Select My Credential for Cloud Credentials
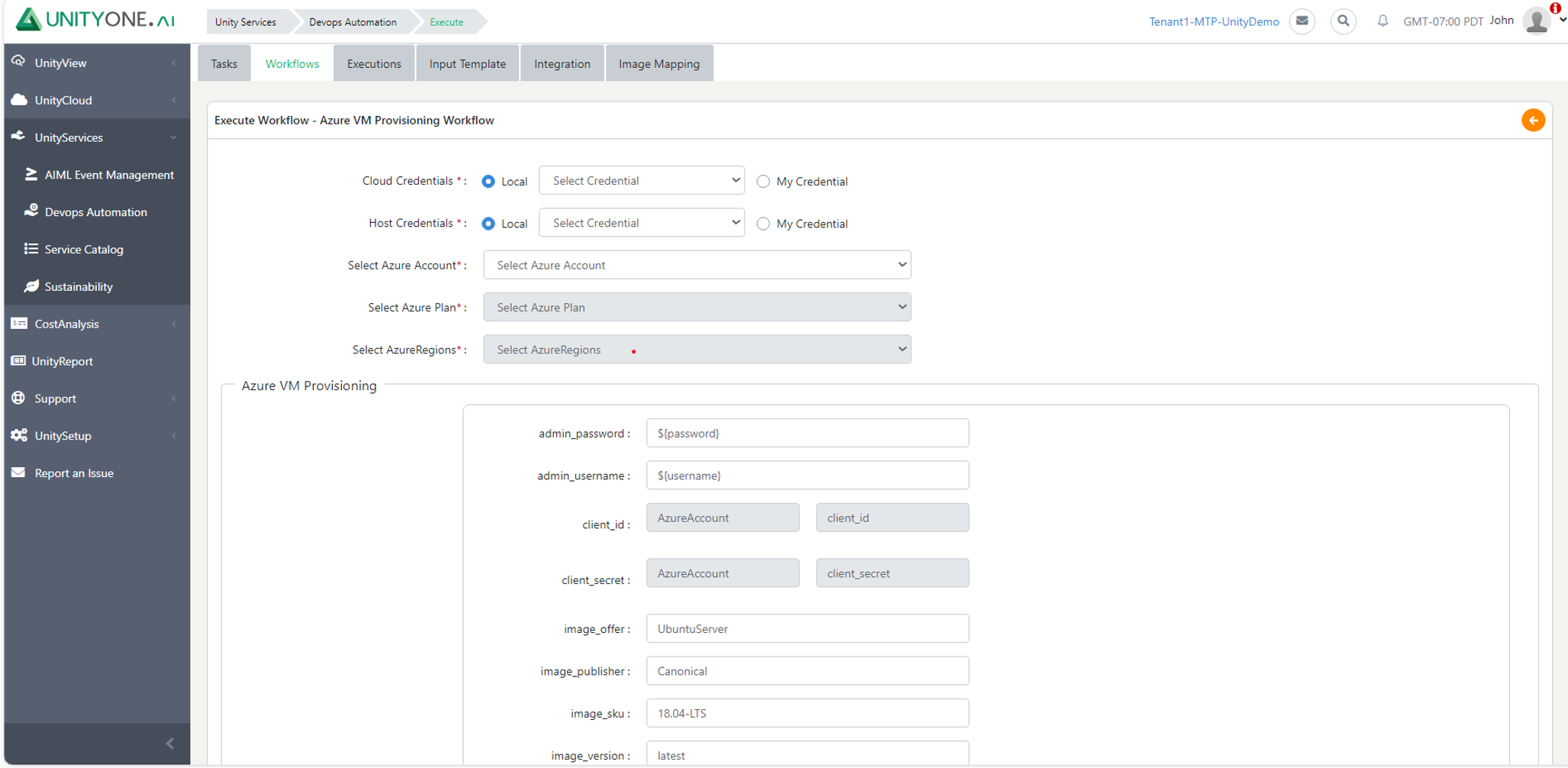1568x768 pixels. 763,182
